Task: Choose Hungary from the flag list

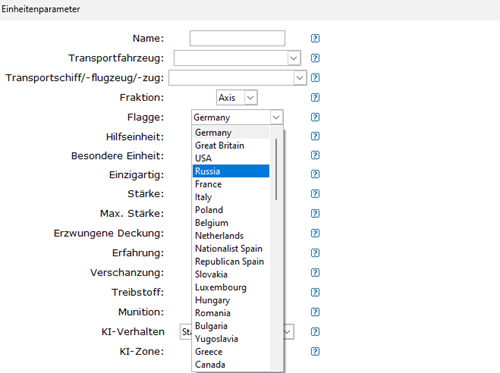Action: (x=231, y=300)
